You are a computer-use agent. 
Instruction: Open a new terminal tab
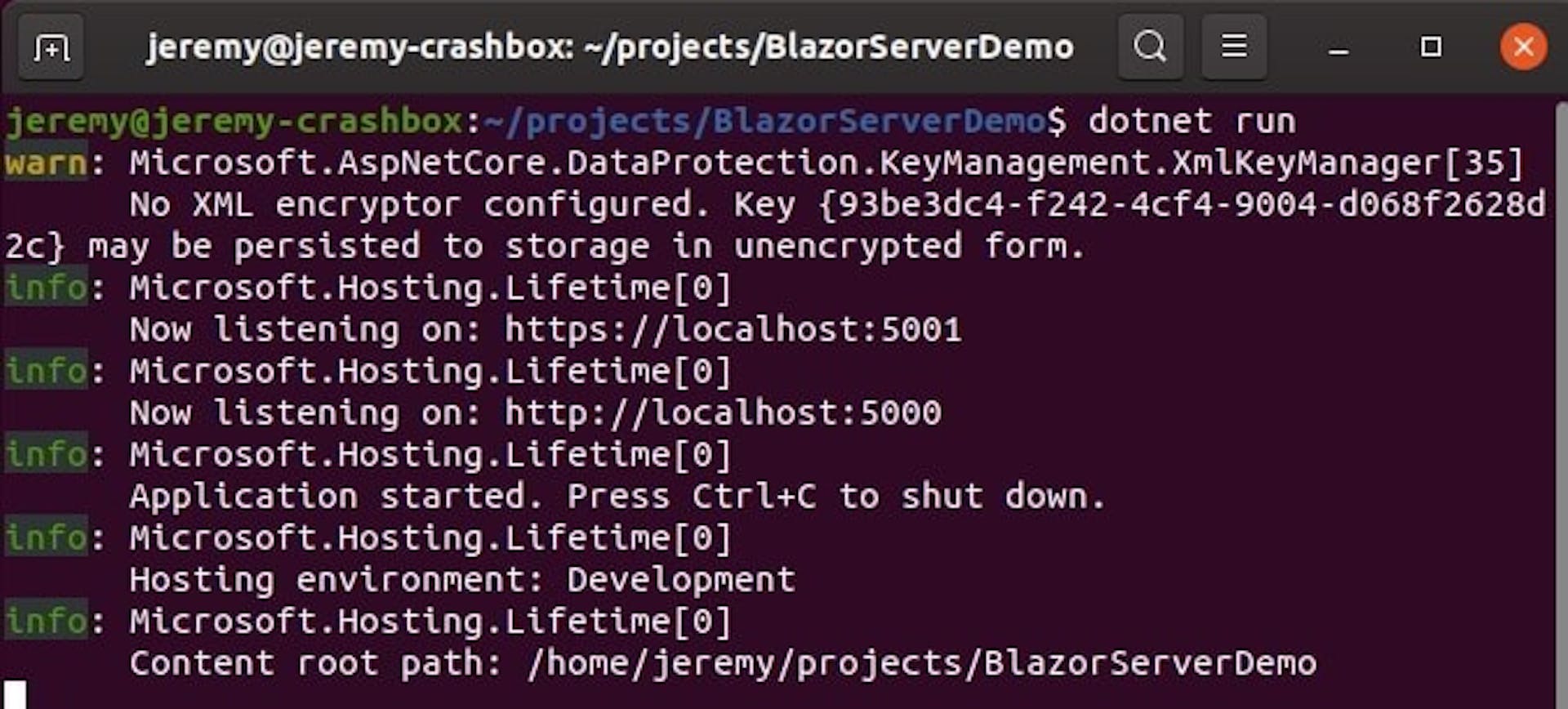51,47
